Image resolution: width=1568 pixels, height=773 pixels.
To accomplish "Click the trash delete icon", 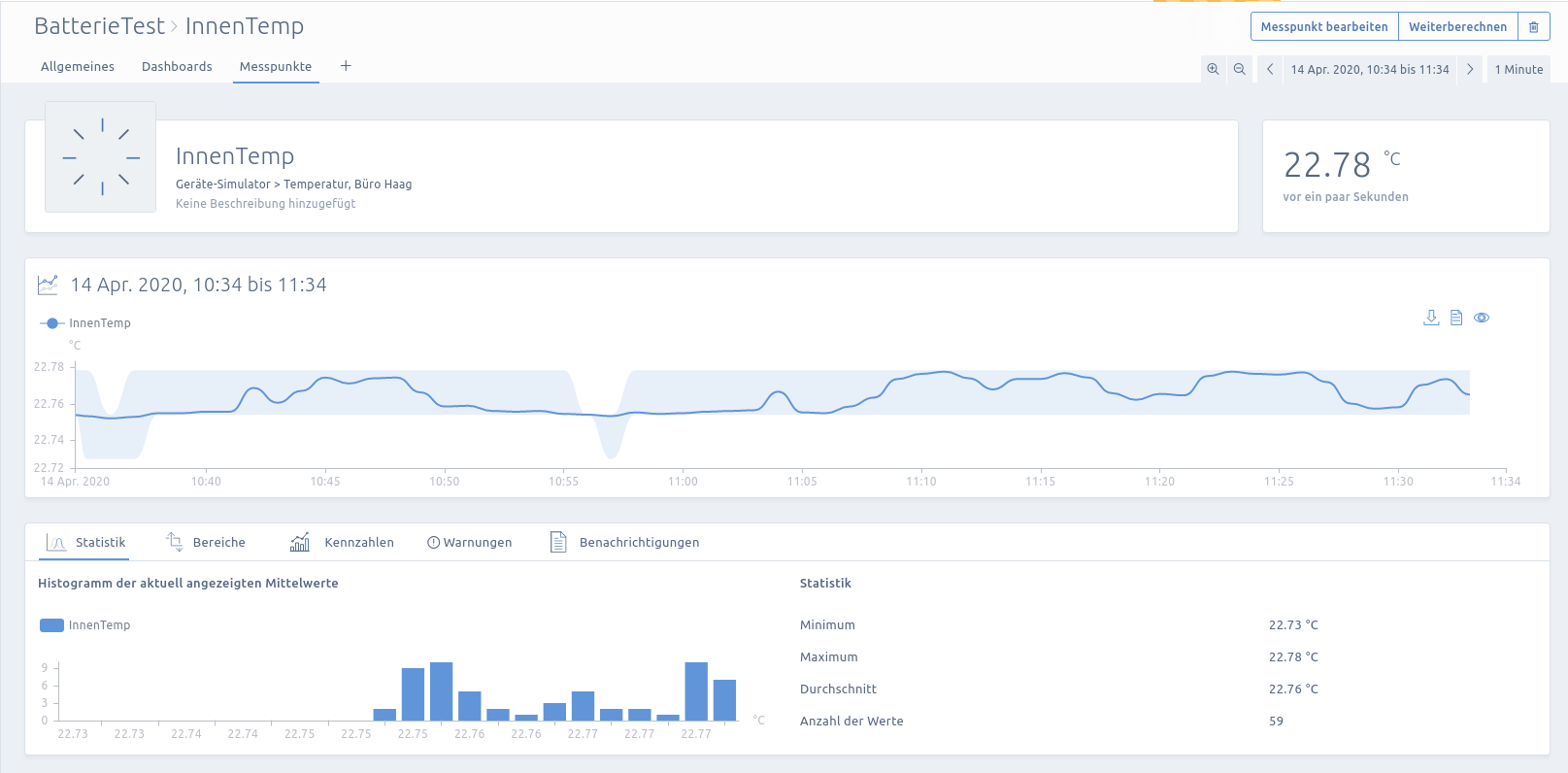I will (x=1534, y=27).
